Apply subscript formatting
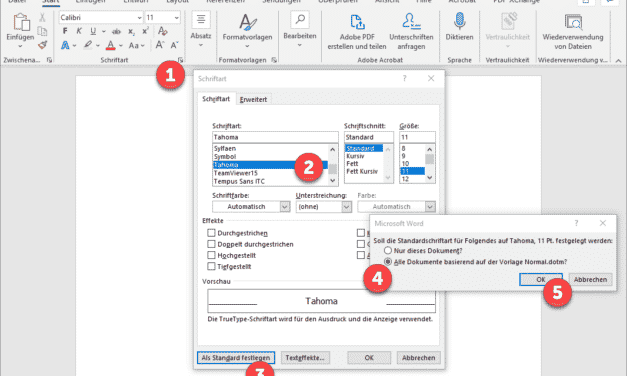627x376 pixels. click(x=131, y=31)
